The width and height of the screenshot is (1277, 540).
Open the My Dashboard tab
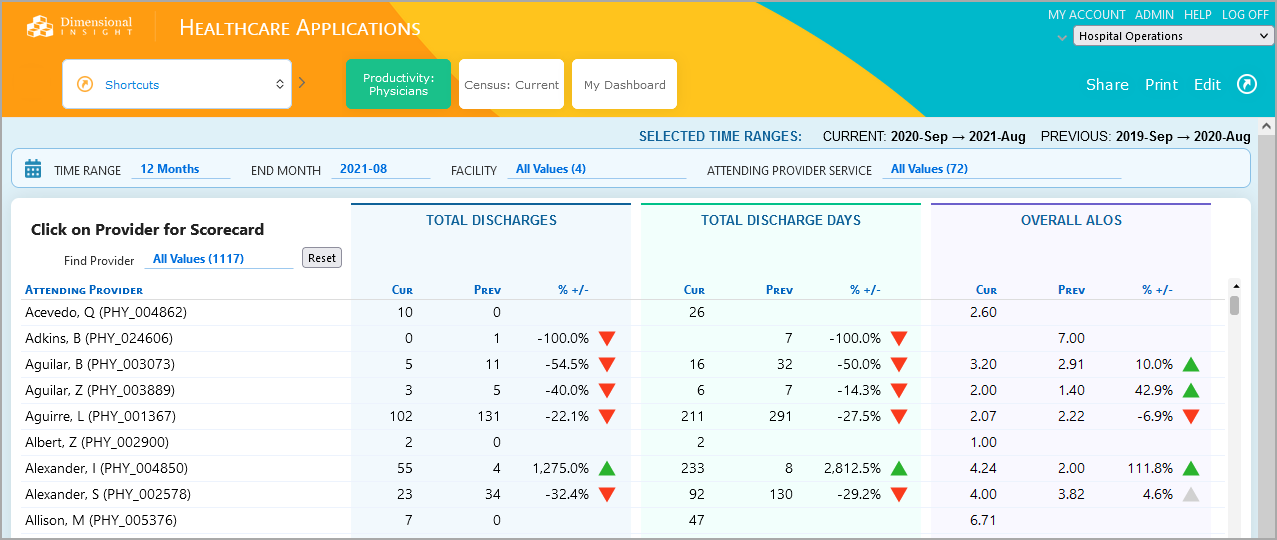click(x=625, y=85)
